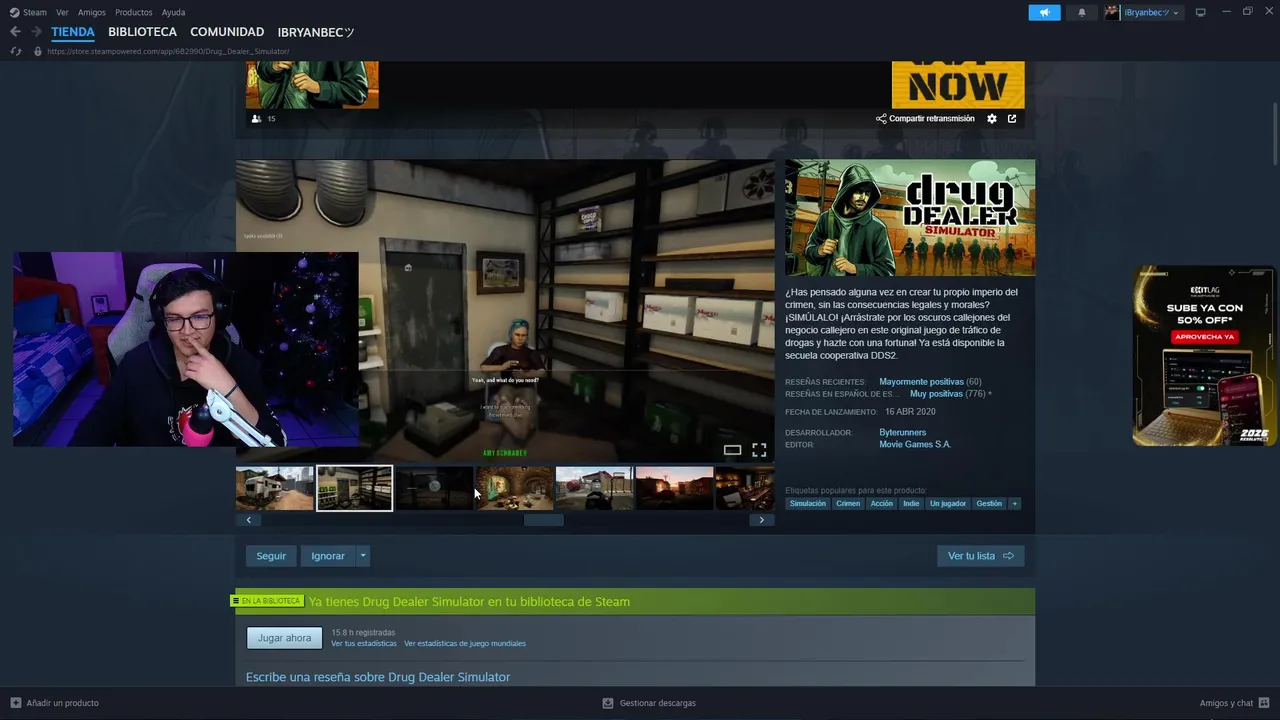Open the Muy positivas Spanish reviews
This screenshot has height=720, width=1280.
coord(936,394)
